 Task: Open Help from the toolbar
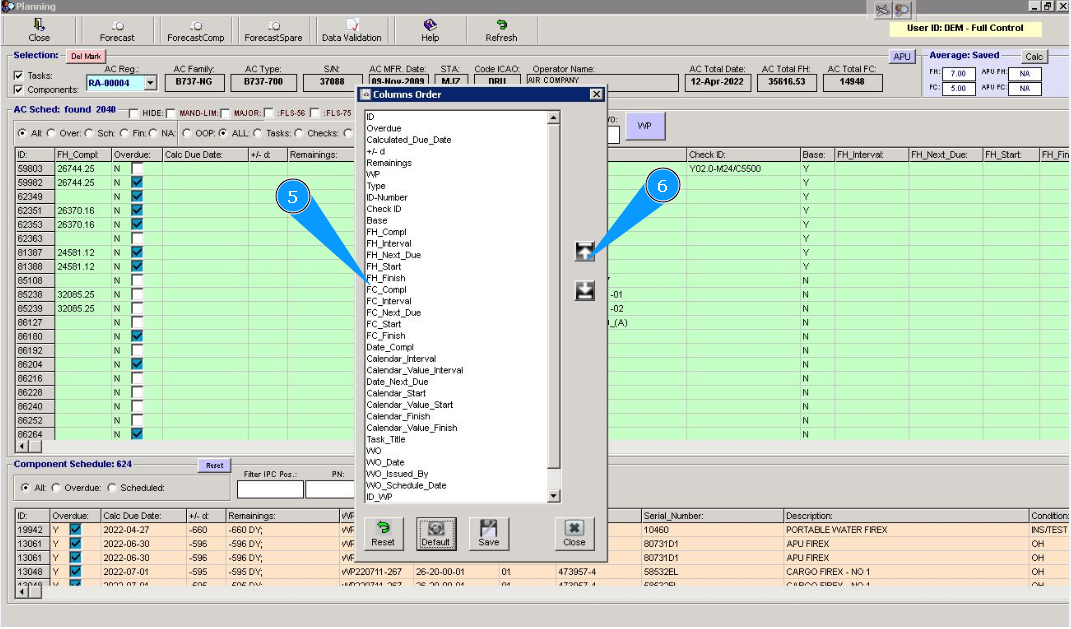tap(430, 30)
